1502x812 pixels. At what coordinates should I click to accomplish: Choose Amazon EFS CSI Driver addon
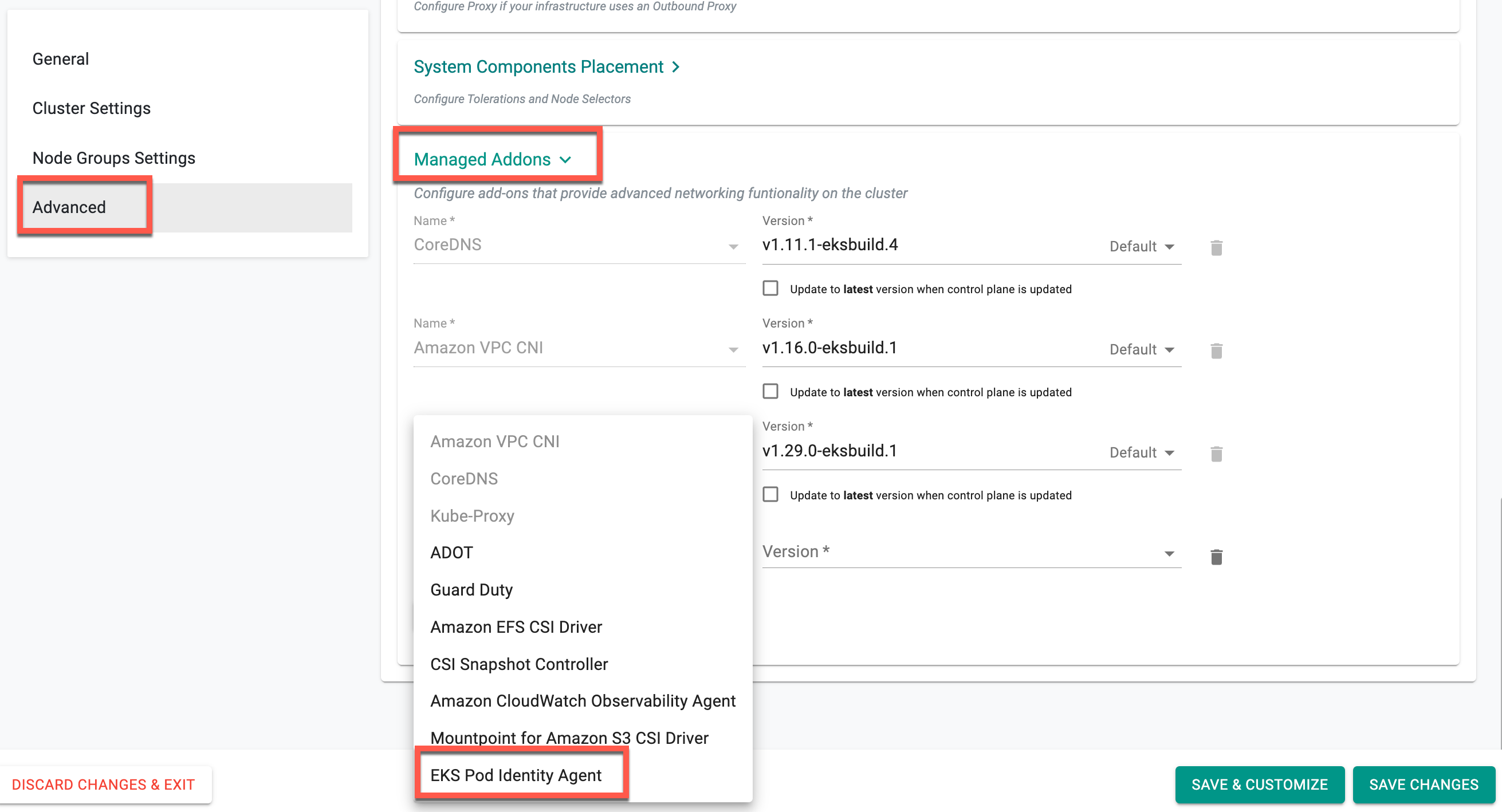pos(583,627)
